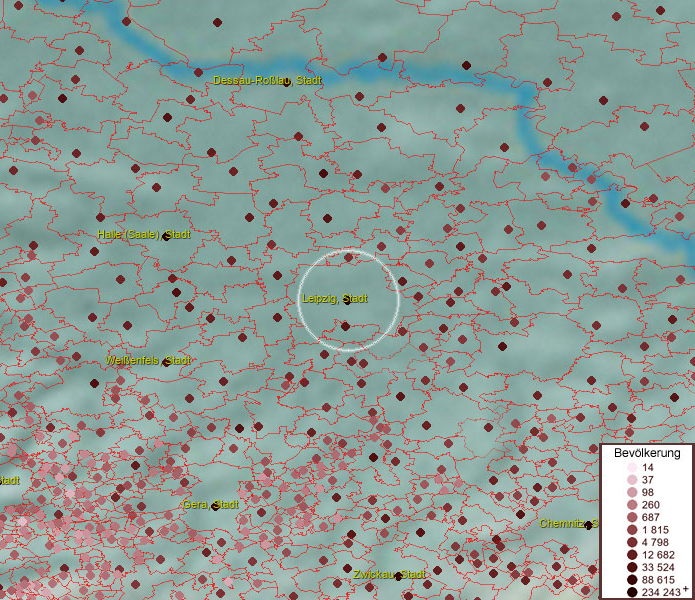Click the Dessau-Roßlau, Stadt map label
This screenshot has width=695, height=600.
pos(267,80)
